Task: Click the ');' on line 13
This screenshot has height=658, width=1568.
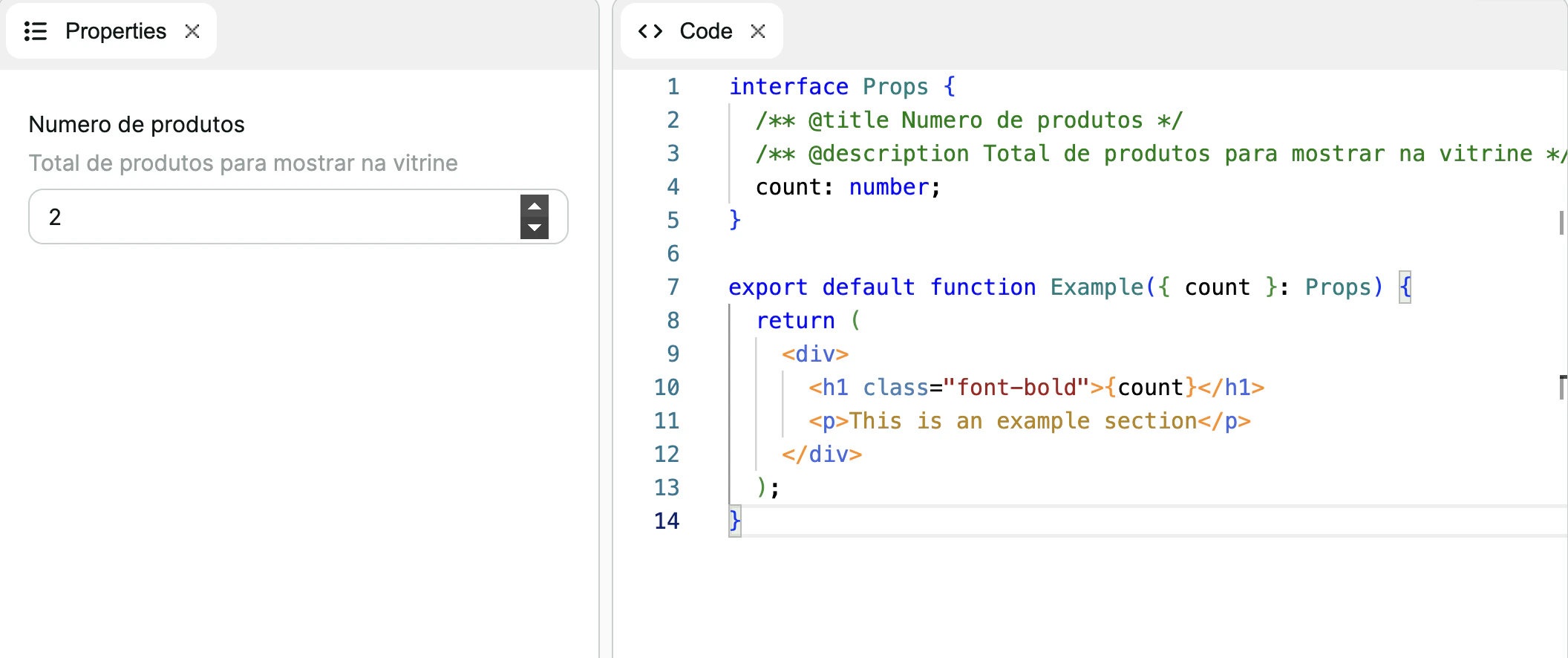Action: pos(768,487)
